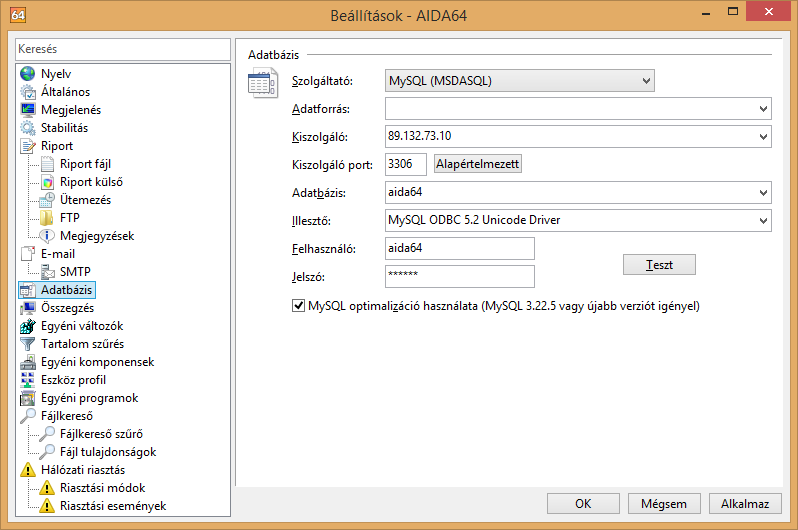Screen dimensions: 798x530
Task: Click the Megjelenés monitor icon
Action: click(x=27, y=109)
